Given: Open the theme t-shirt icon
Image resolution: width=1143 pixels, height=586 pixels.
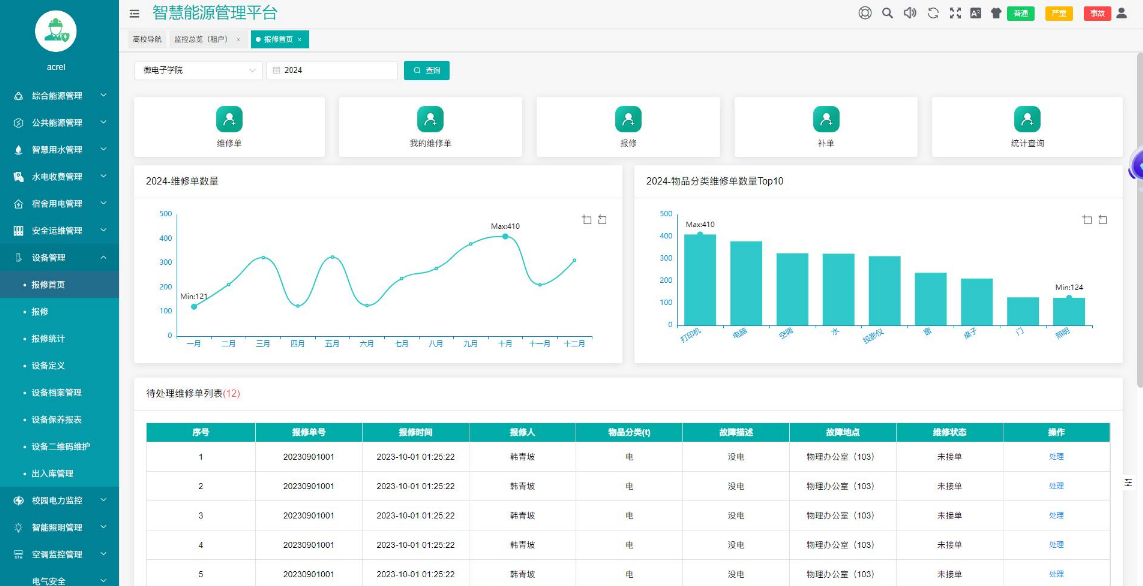Looking at the screenshot, I should (x=996, y=13).
